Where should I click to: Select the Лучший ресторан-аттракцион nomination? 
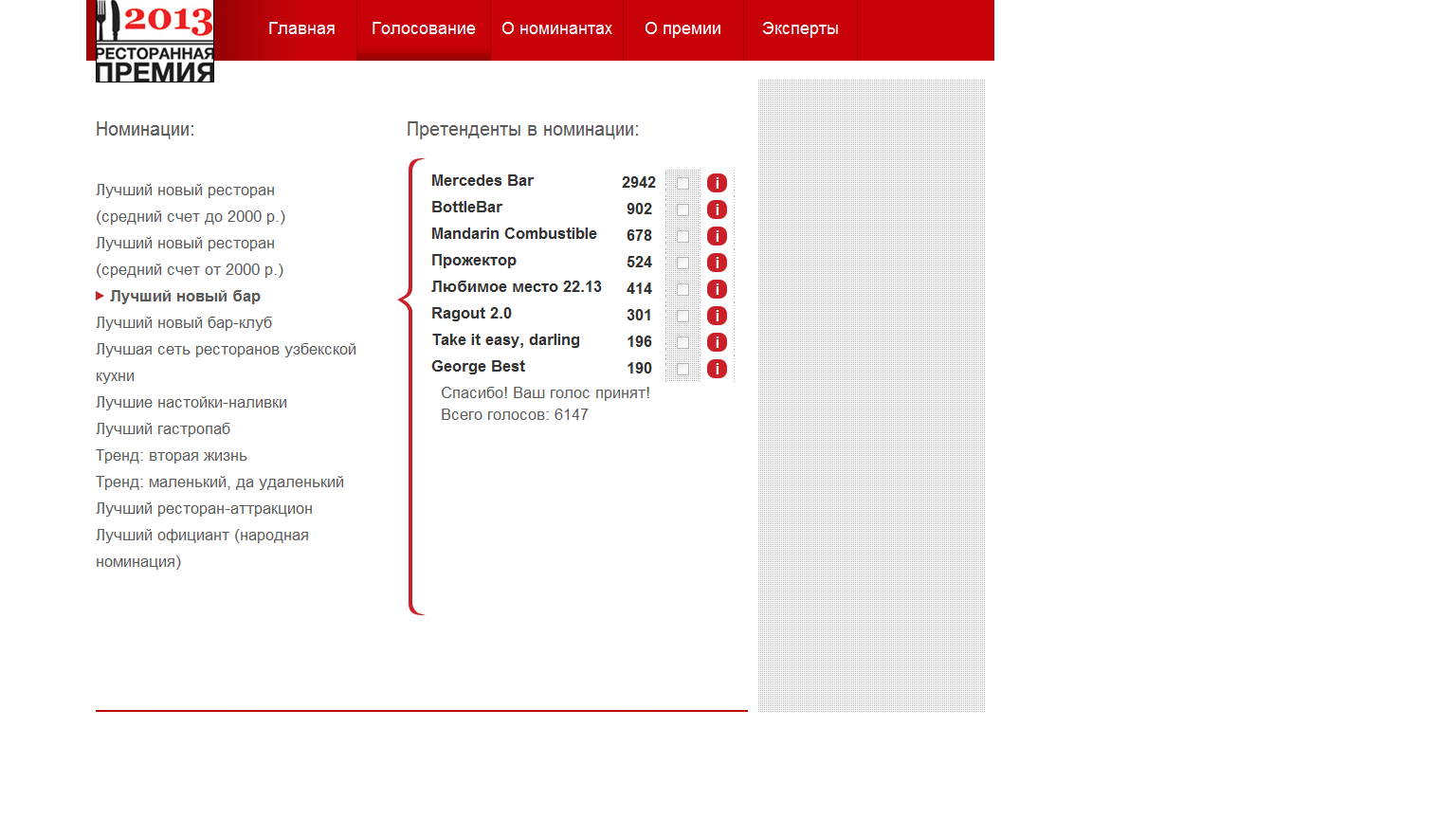tap(204, 509)
